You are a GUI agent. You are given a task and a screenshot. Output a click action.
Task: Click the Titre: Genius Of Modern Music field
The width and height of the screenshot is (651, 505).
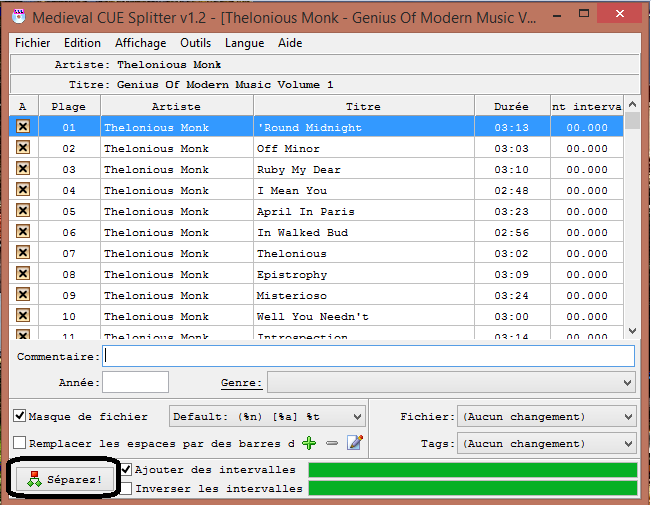[x=324, y=84]
